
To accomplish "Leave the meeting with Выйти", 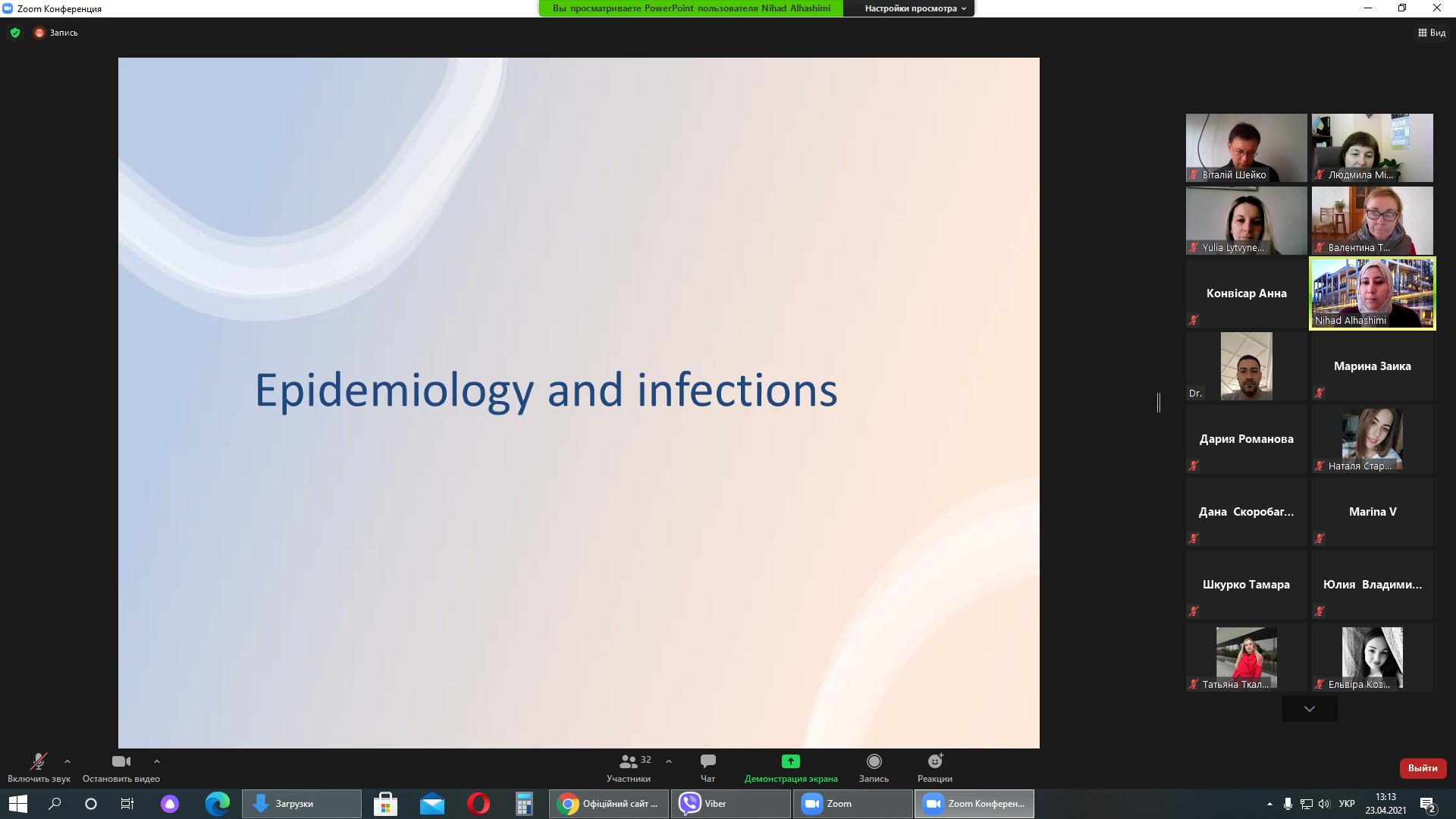I will click(x=1423, y=768).
